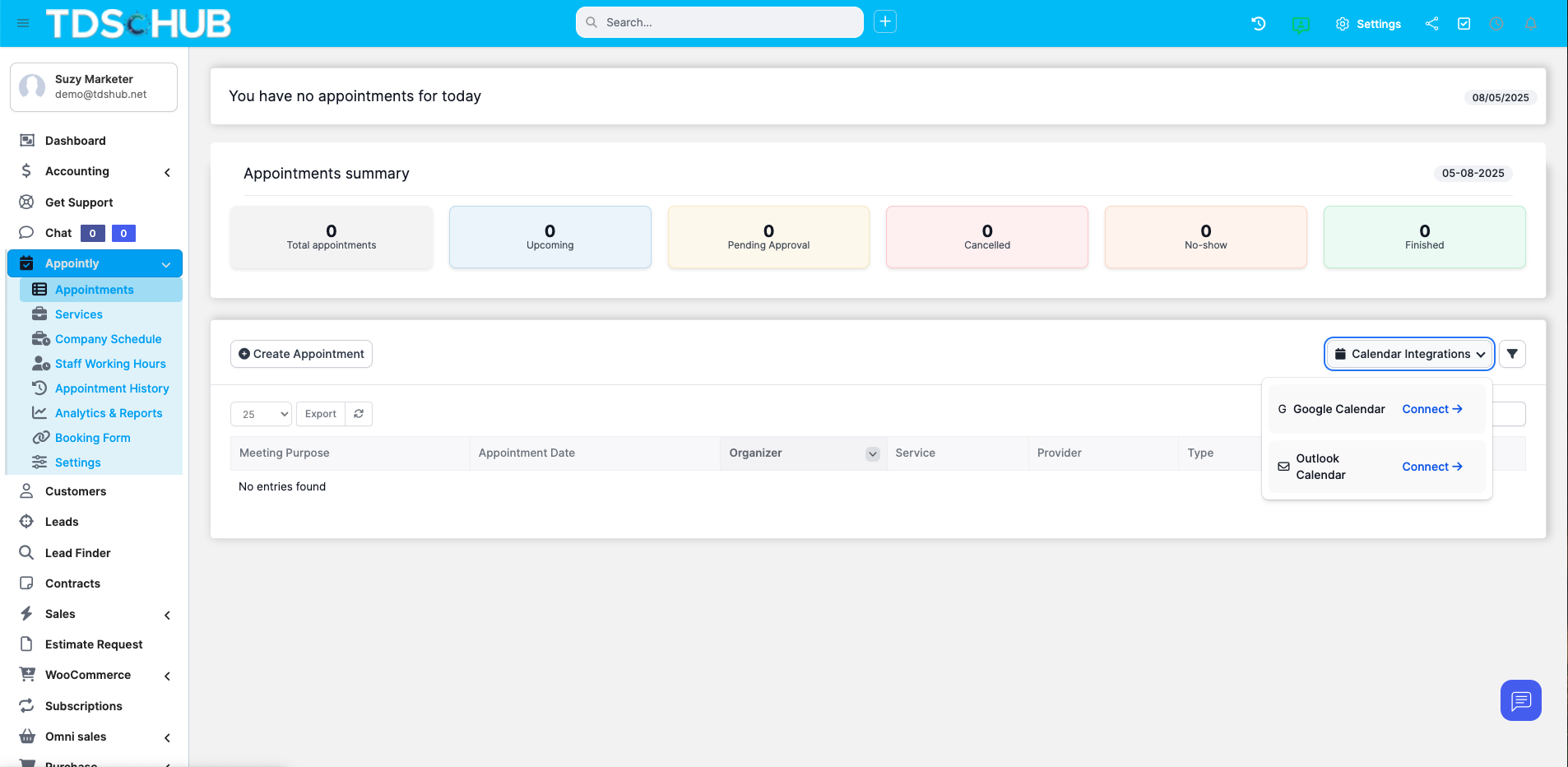Select Staff Working Hours in the sidebar
Image resolution: width=1568 pixels, height=767 pixels.
tap(110, 363)
